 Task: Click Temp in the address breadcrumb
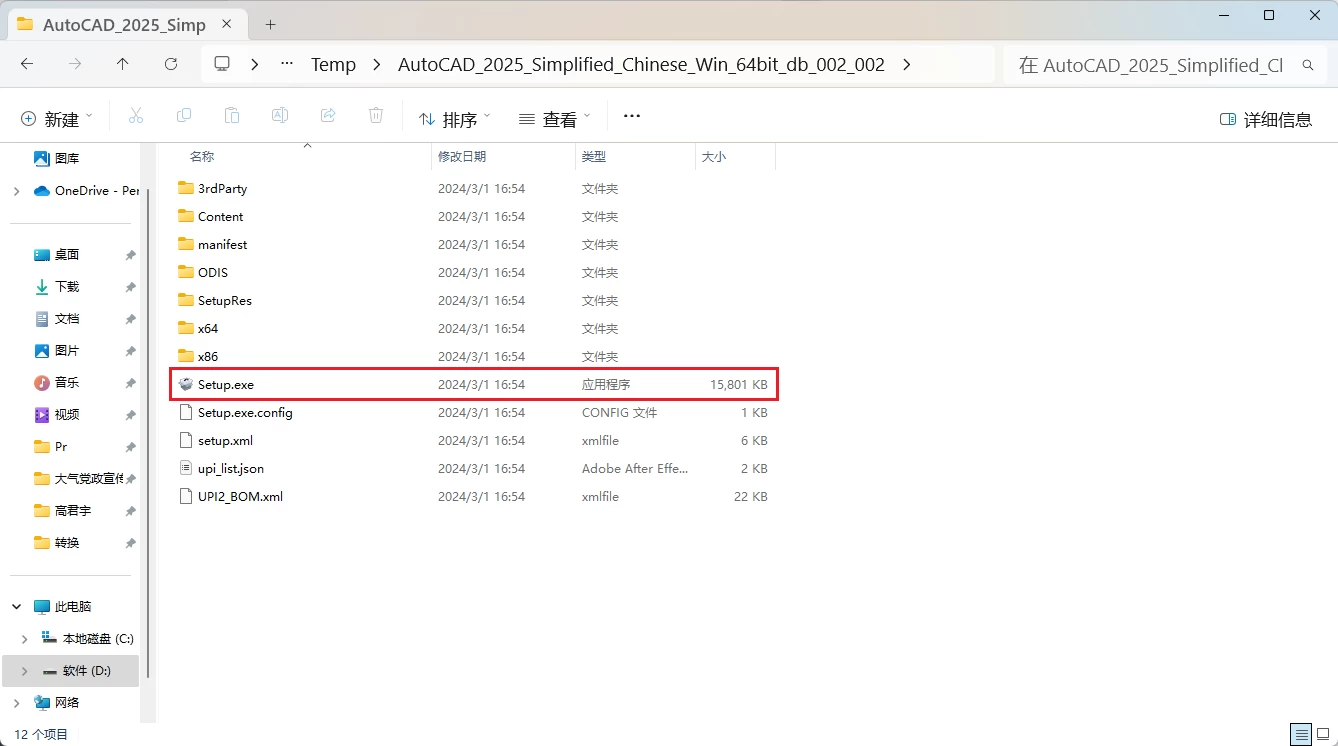click(x=333, y=64)
